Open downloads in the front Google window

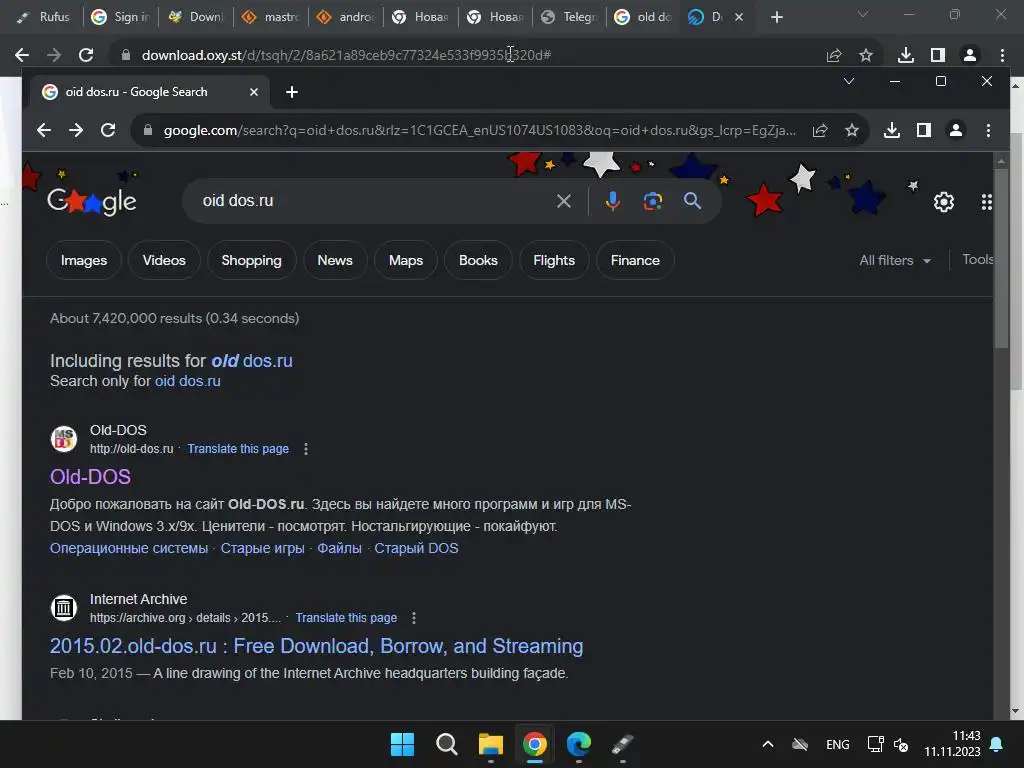[891, 130]
